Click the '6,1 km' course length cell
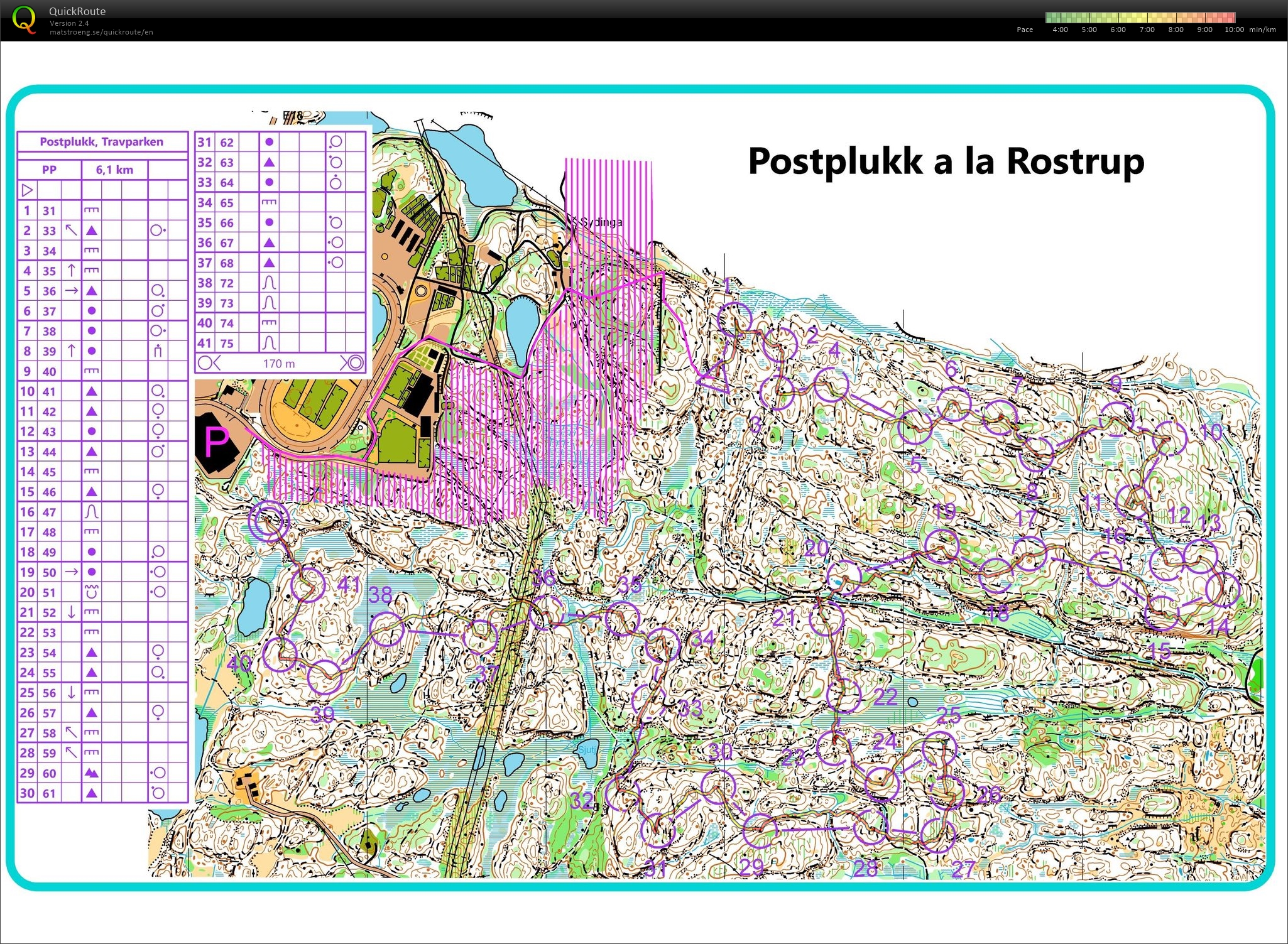Viewport: 1288px width, 944px height. point(114,170)
